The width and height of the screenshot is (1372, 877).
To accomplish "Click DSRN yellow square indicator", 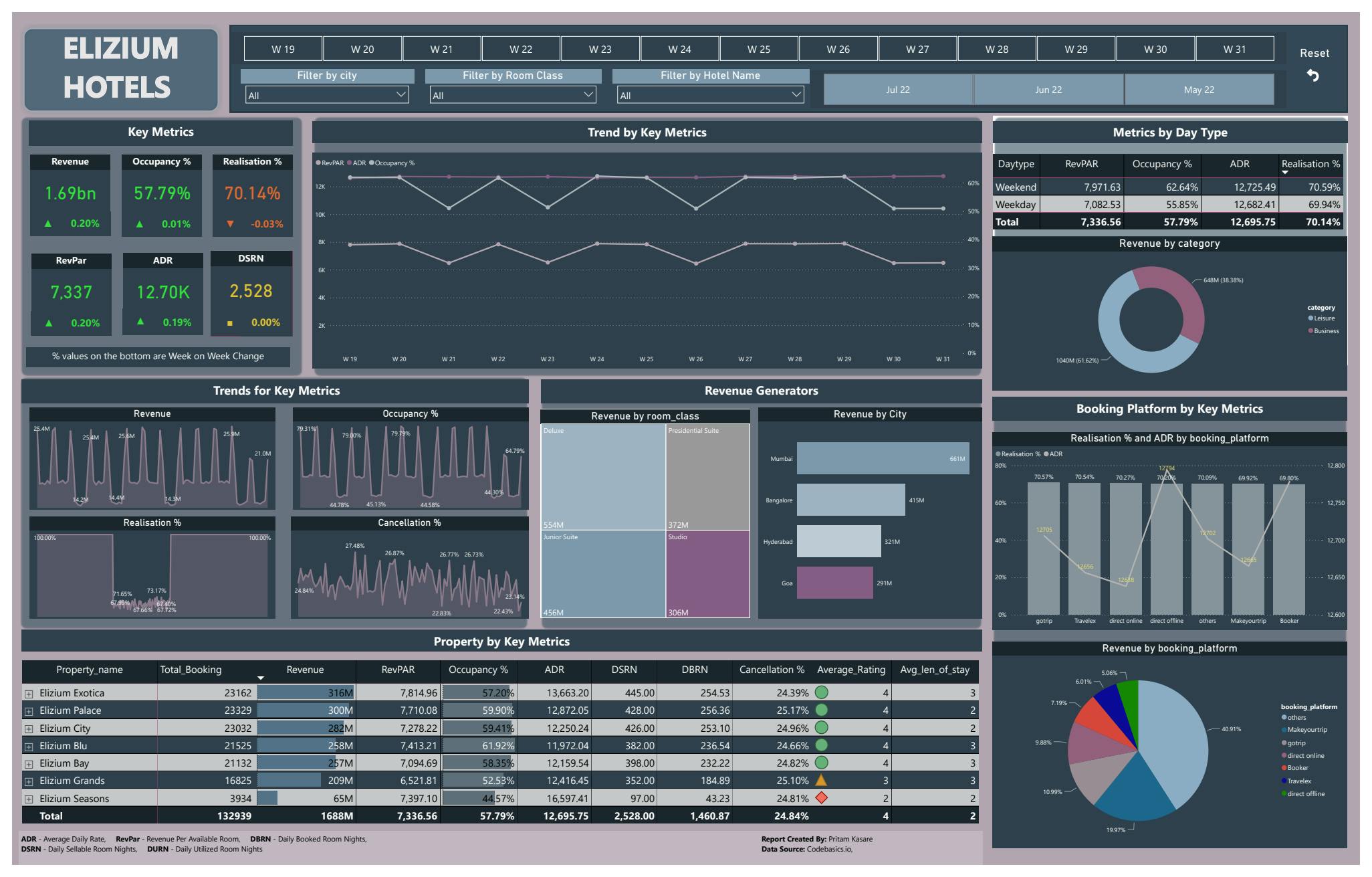I will point(230,323).
